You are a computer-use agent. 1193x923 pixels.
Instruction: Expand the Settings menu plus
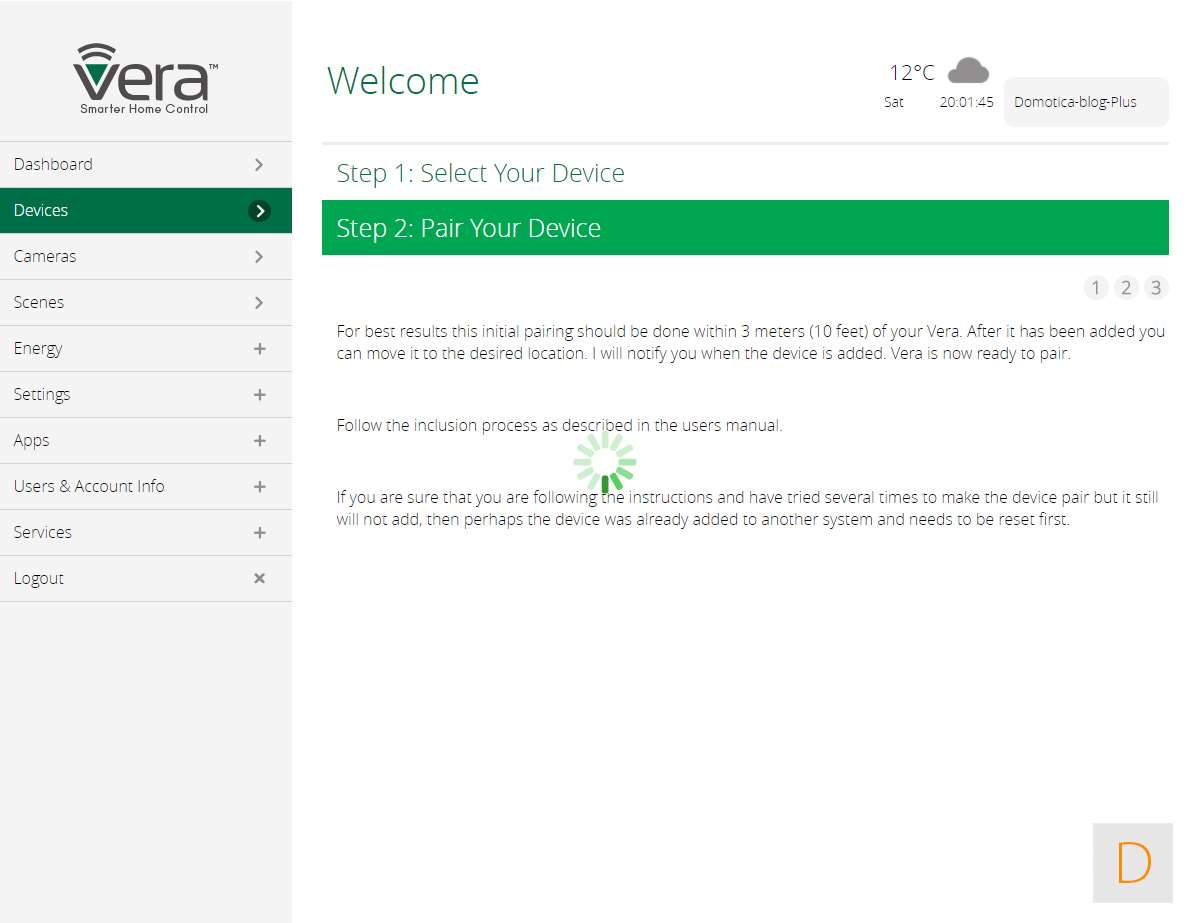pos(259,395)
